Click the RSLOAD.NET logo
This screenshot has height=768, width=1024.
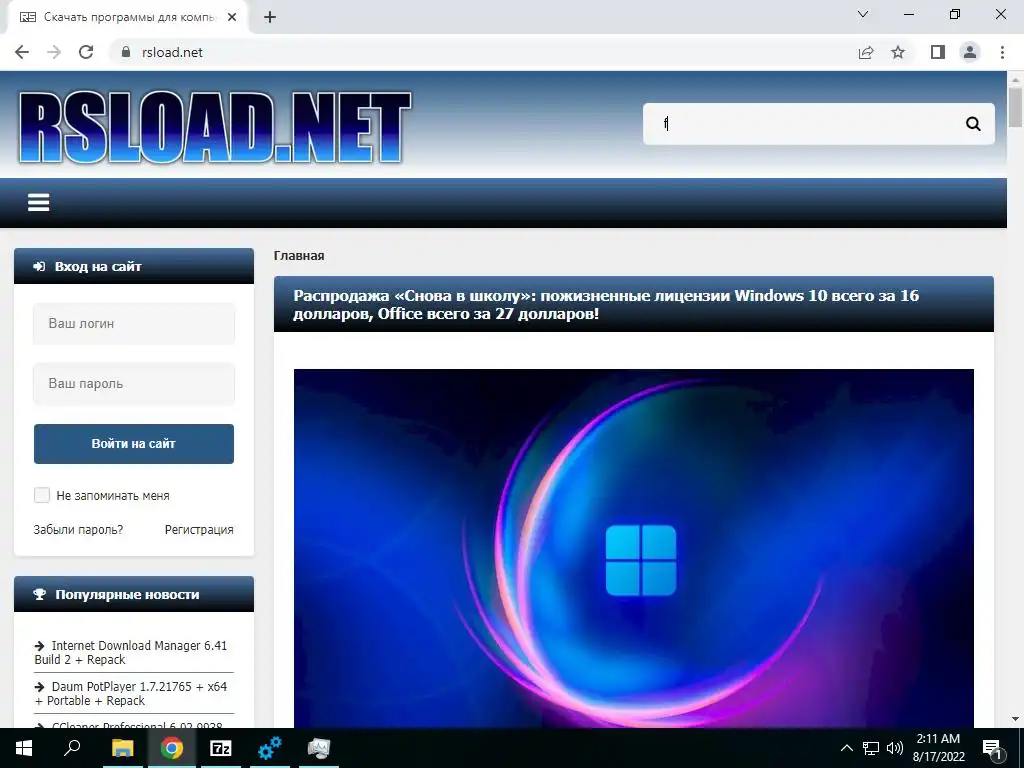pyautogui.click(x=216, y=127)
